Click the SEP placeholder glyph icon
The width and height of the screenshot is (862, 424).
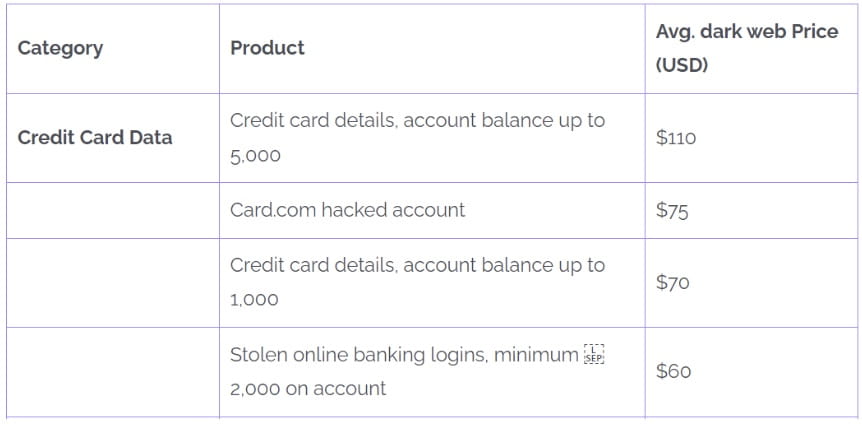tap(595, 354)
